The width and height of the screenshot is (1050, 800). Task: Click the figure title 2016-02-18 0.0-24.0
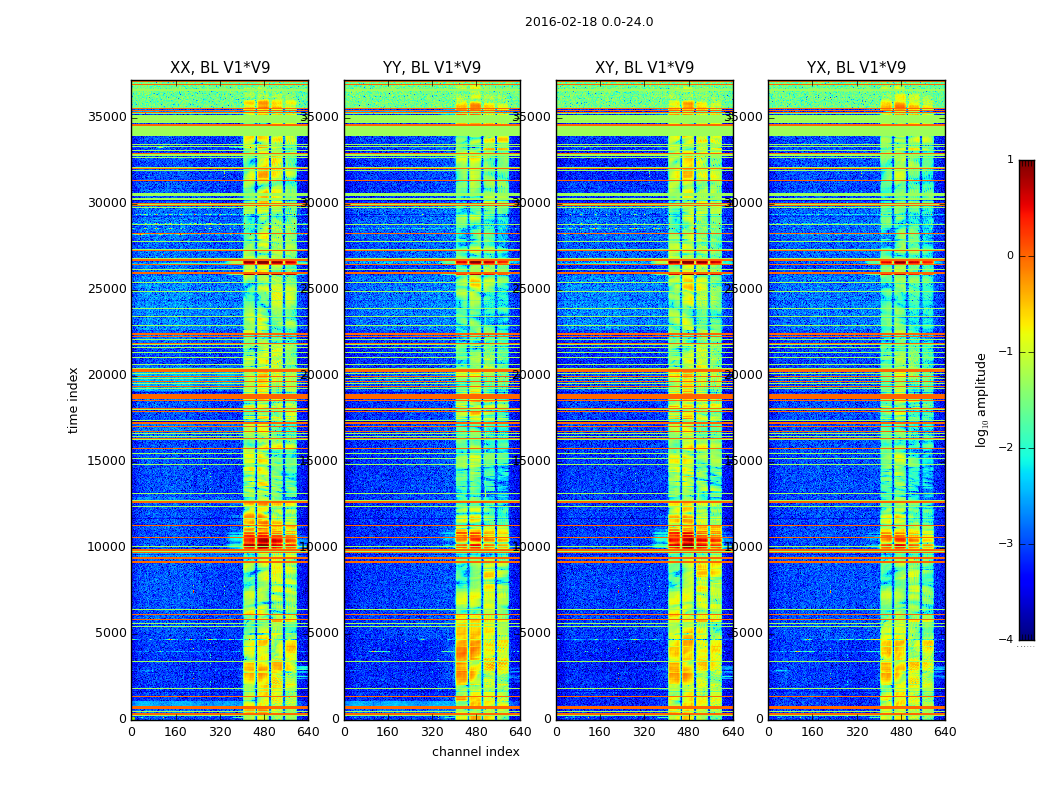coord(589,21)
